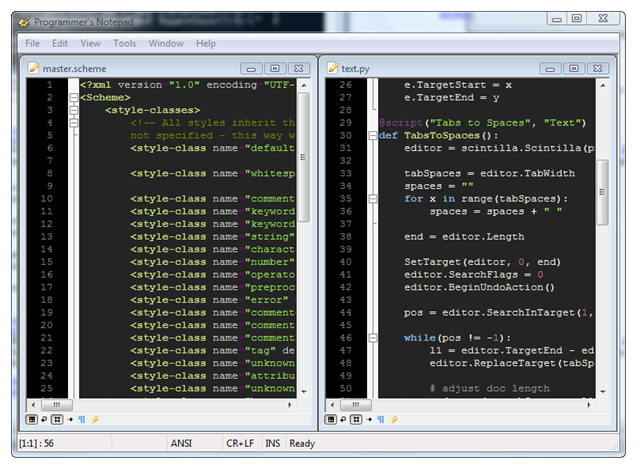Toggle grid icon in text.py mini toolbar

coord(356,419)
